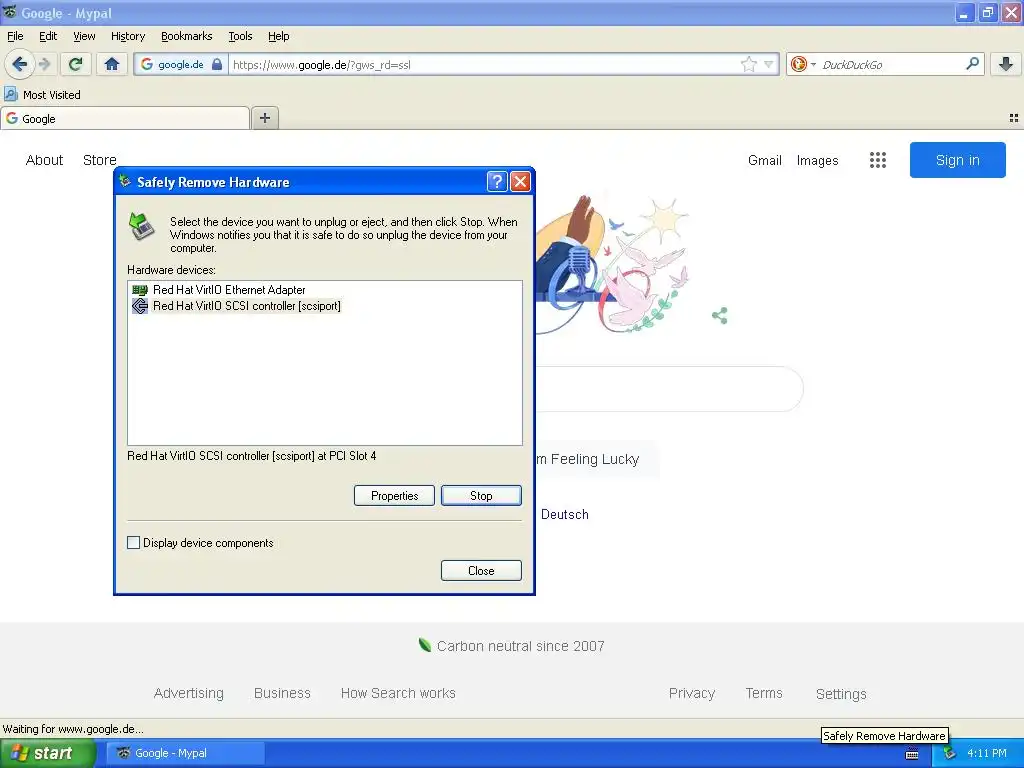
Task: Click the on-screen keyboard tray icon
Action: click(912, 754)
